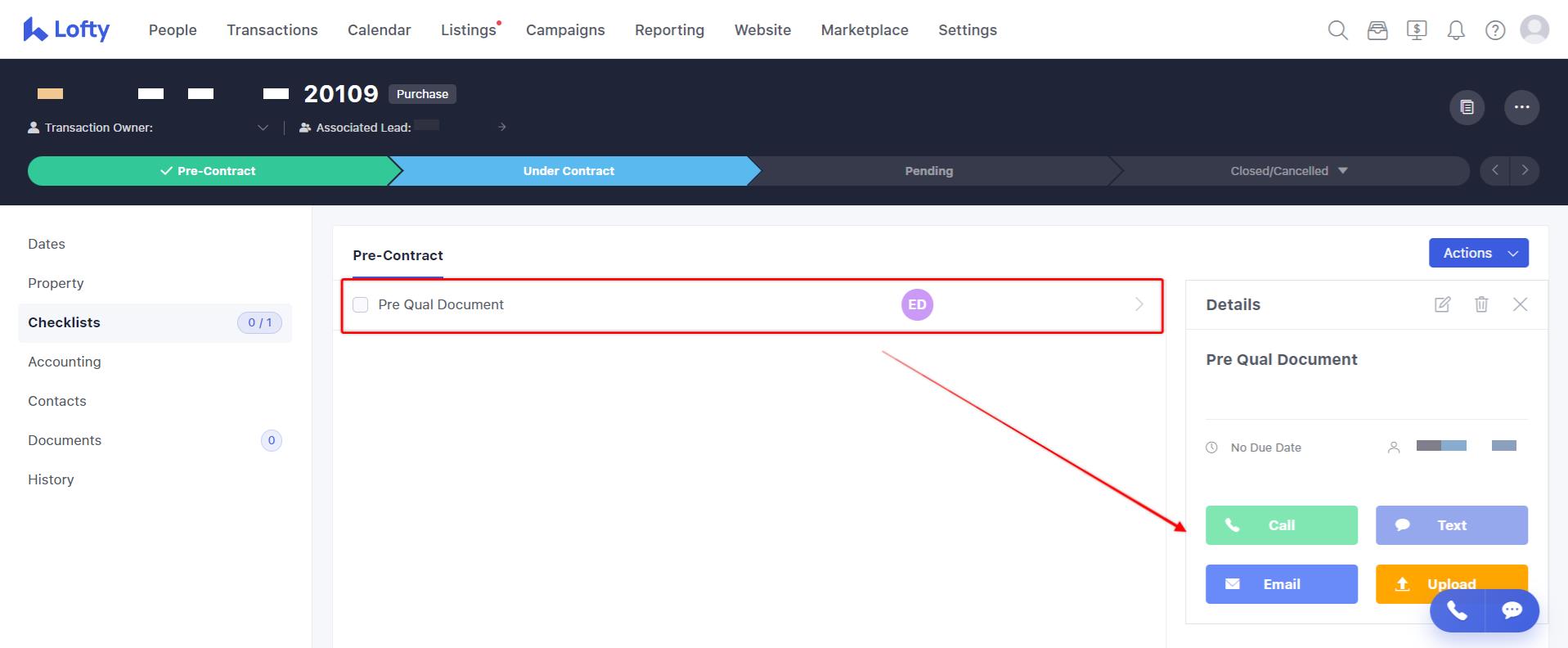The width and height of the screenshot is (1568, 648).
Task: Go to next stage with right arrow
Action: click(1525, 170)
